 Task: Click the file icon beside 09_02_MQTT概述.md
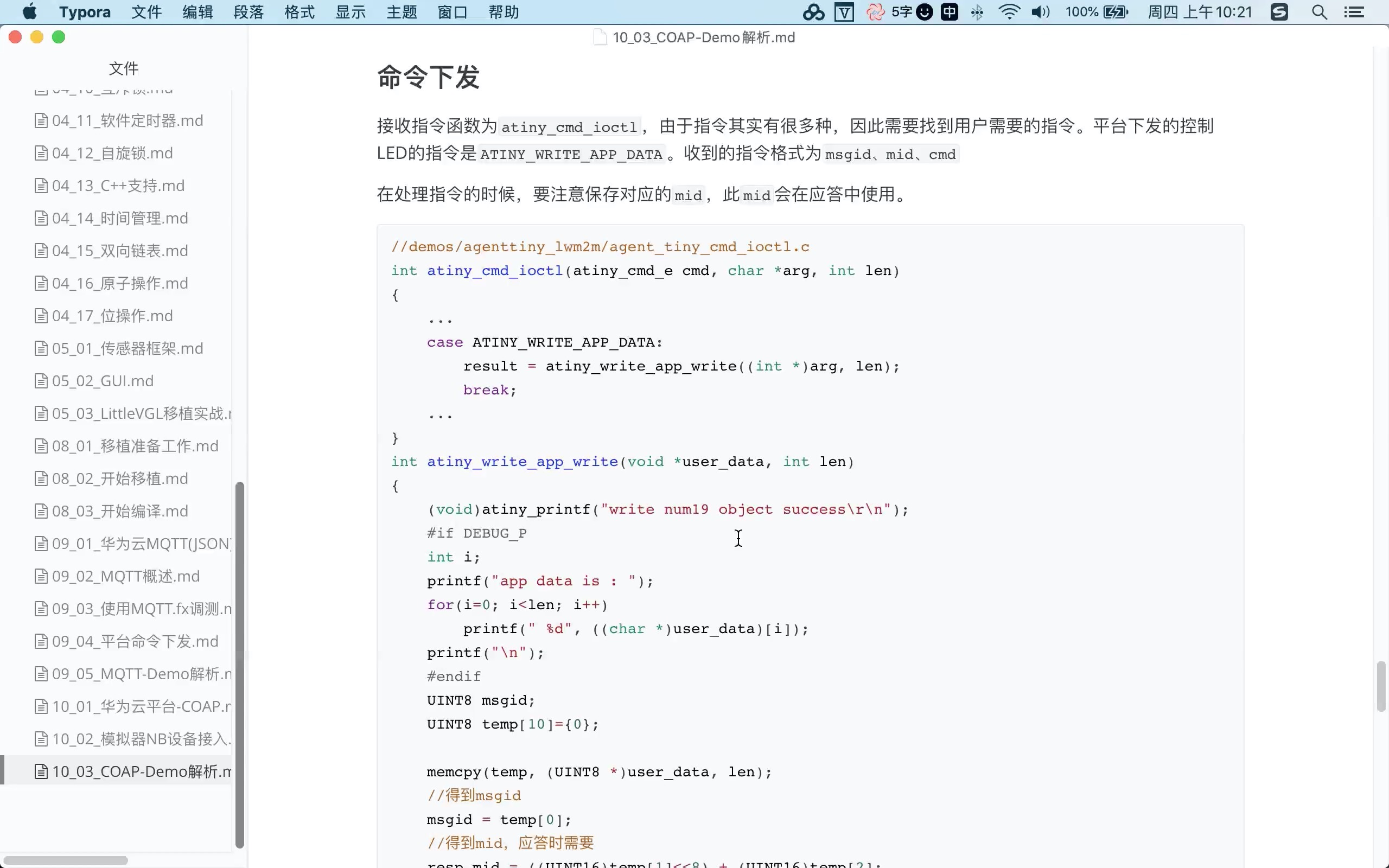(x=41, y=576)
